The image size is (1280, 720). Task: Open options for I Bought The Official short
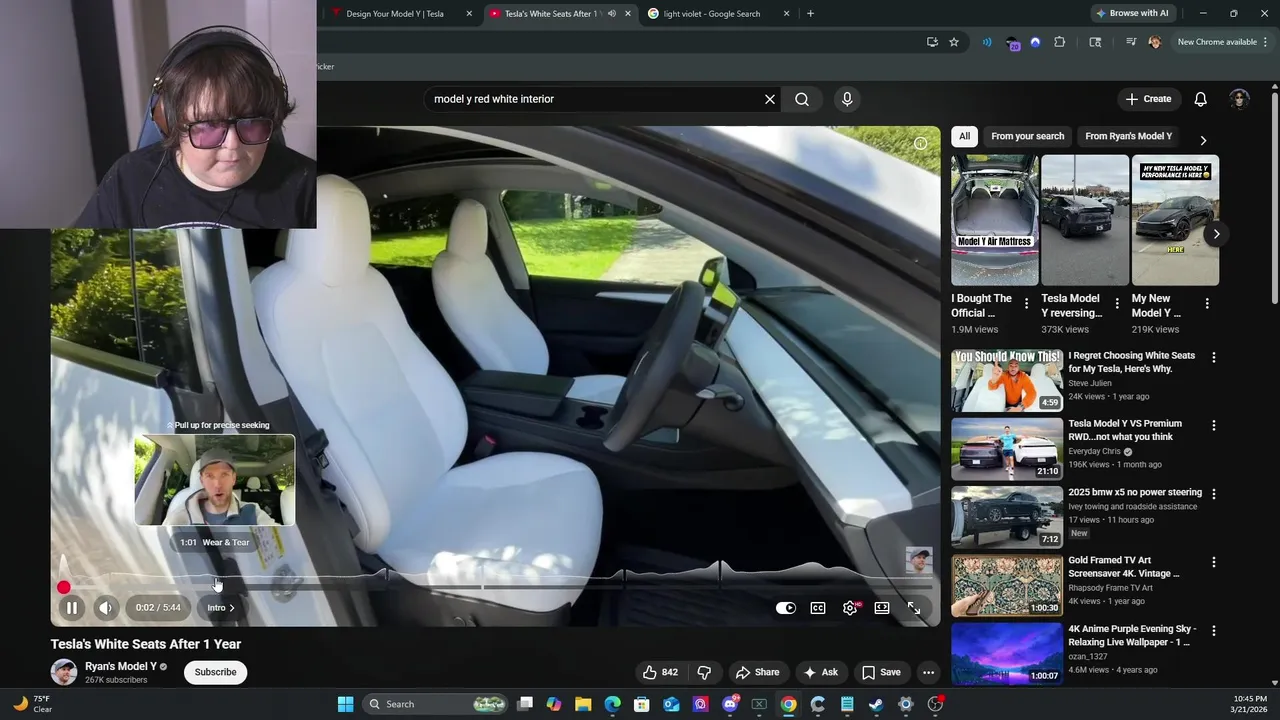(1026, 303)
